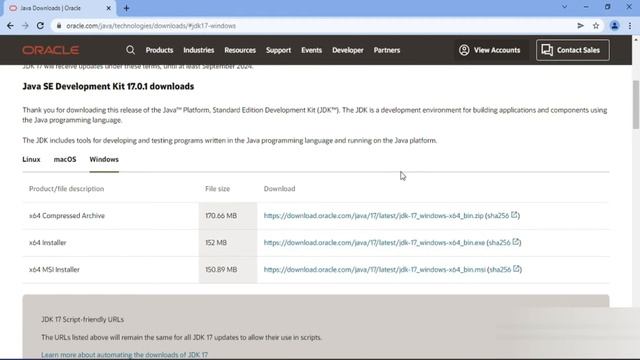The height and width of the screenshot is (360, 640).
Task: Open the Developer menu
Action: (348, 50)
